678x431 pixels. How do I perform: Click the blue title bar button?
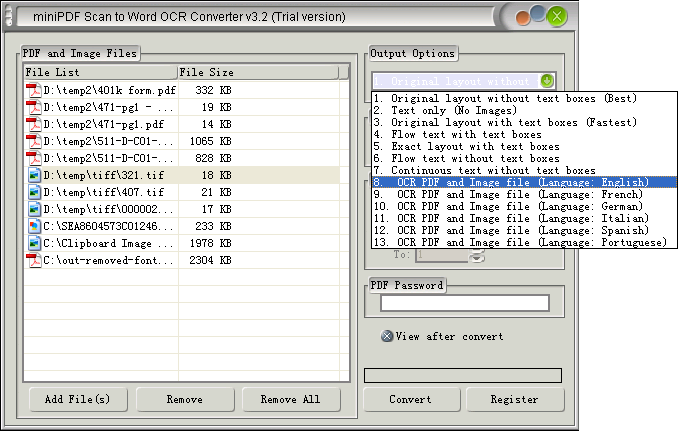pos(537,13)
